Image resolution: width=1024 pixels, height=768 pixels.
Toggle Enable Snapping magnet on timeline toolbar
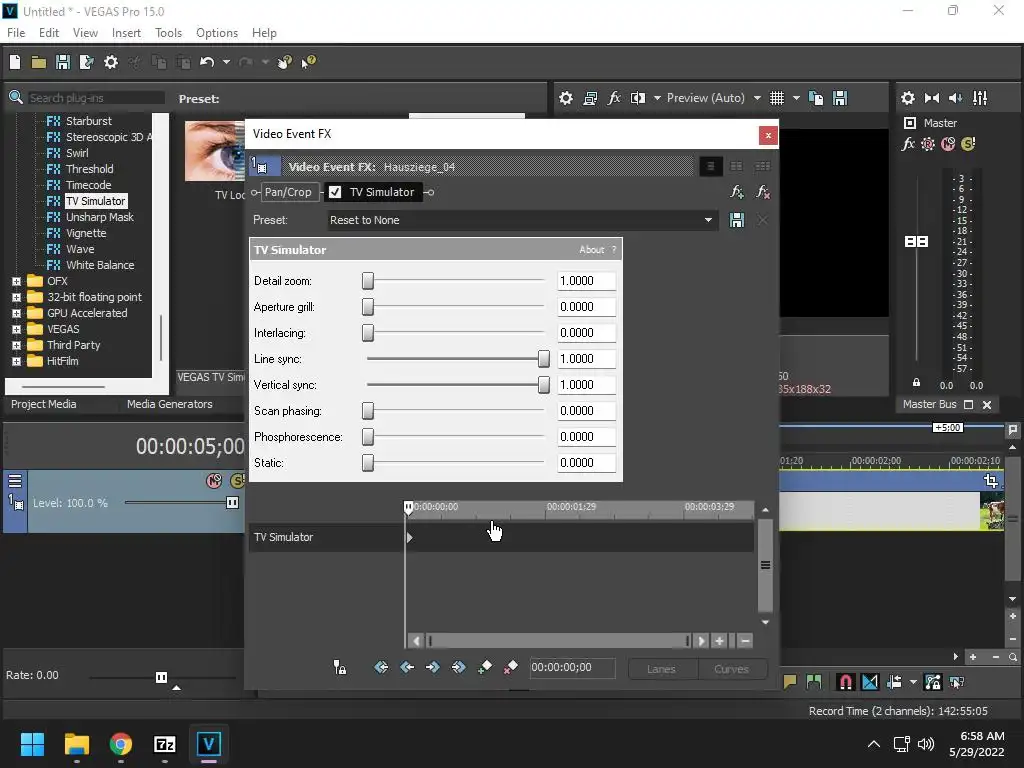pyautogui.click(x=845, y=682)
